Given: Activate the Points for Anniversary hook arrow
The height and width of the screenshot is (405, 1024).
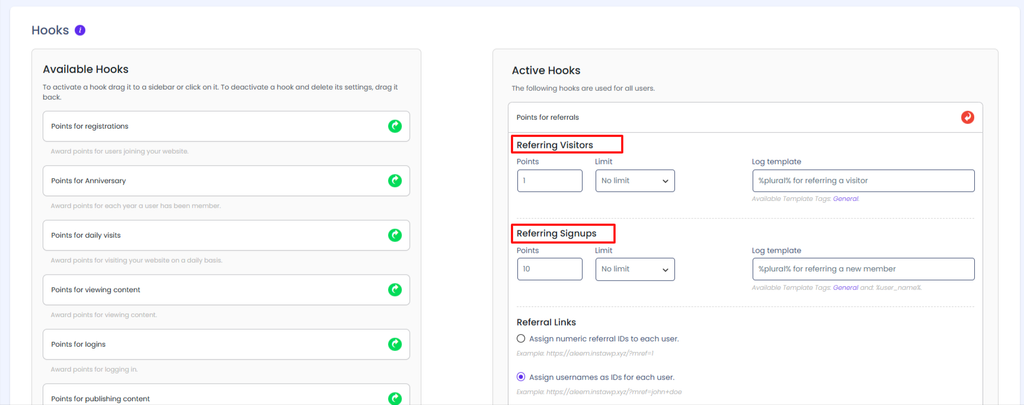Looking at the screenshot, I should [394, 180].
